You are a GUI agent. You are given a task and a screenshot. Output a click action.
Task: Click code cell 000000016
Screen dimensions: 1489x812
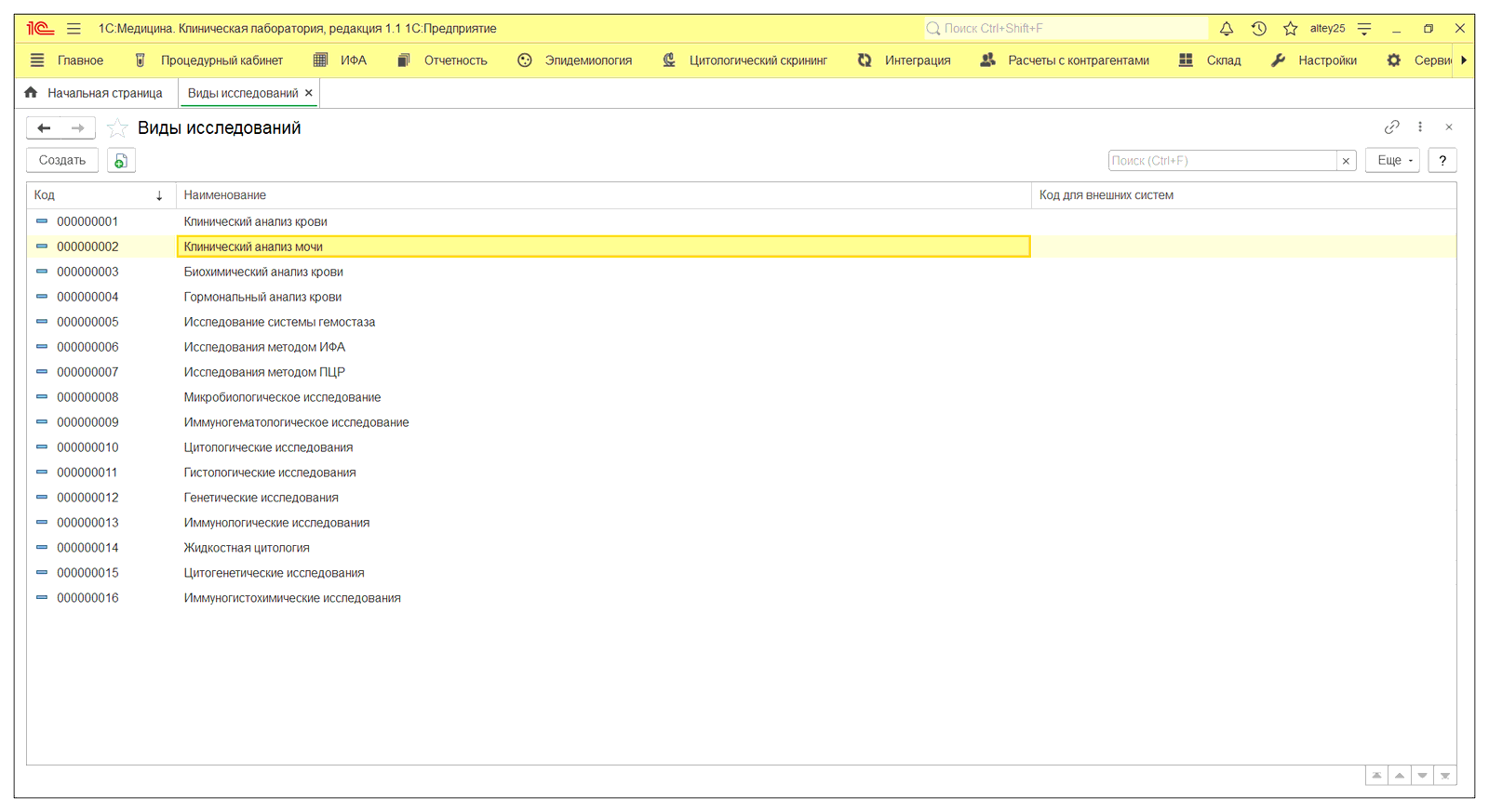point(87,598)
